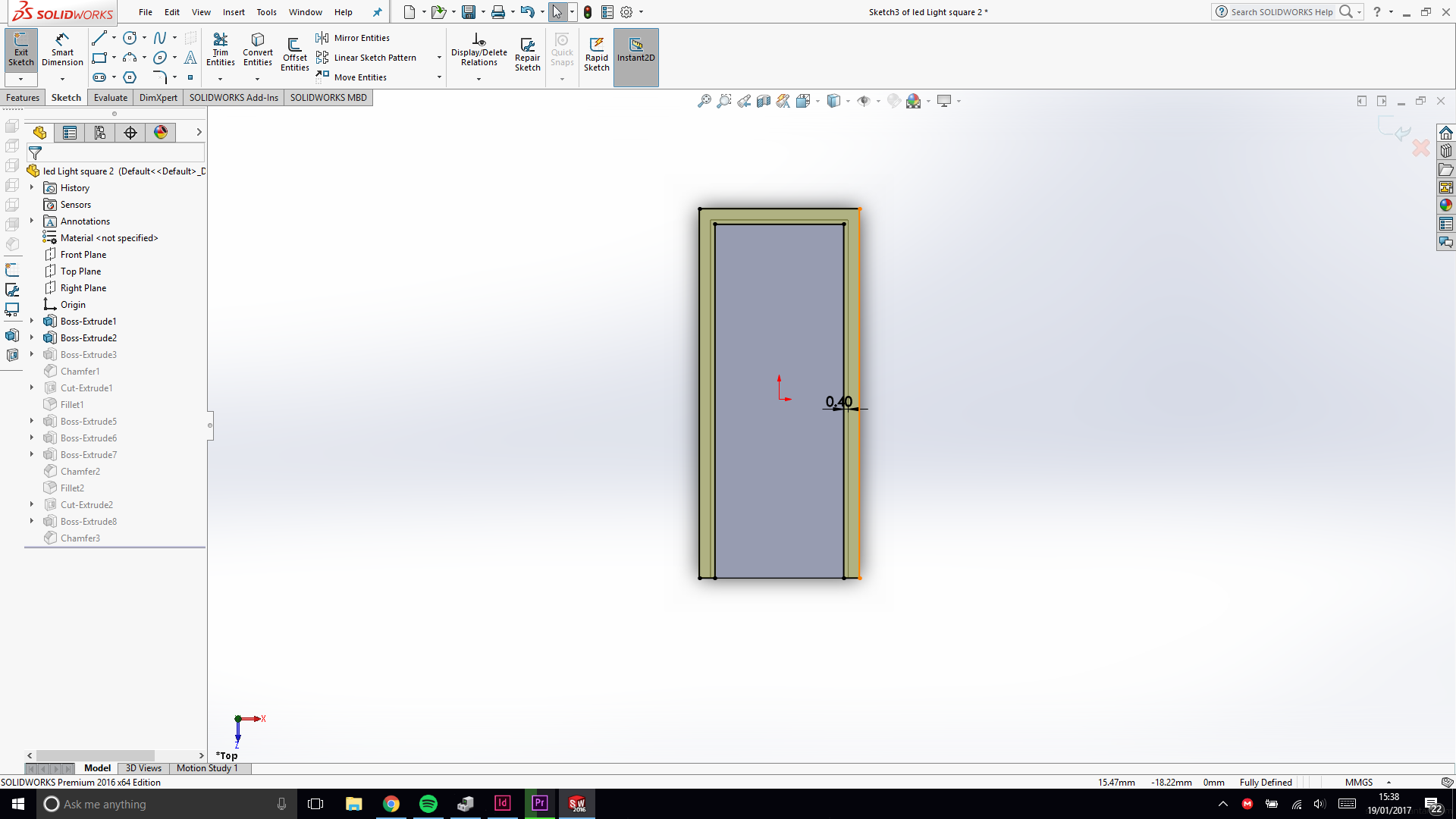Select the Line sketch tool
Viewport: 1456px width, 819px height.
click(99, 38)
